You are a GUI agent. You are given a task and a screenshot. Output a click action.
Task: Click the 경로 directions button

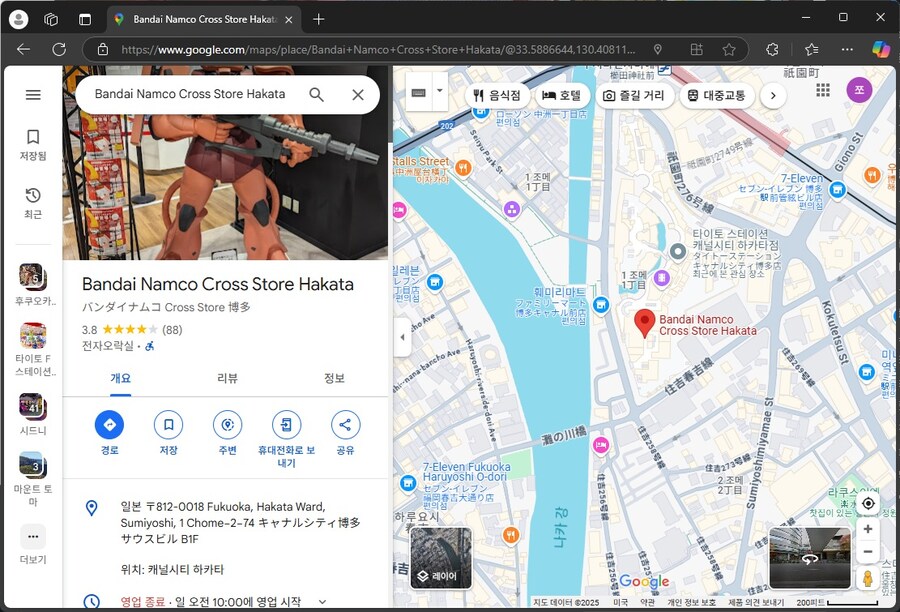(x=109, y=433)
